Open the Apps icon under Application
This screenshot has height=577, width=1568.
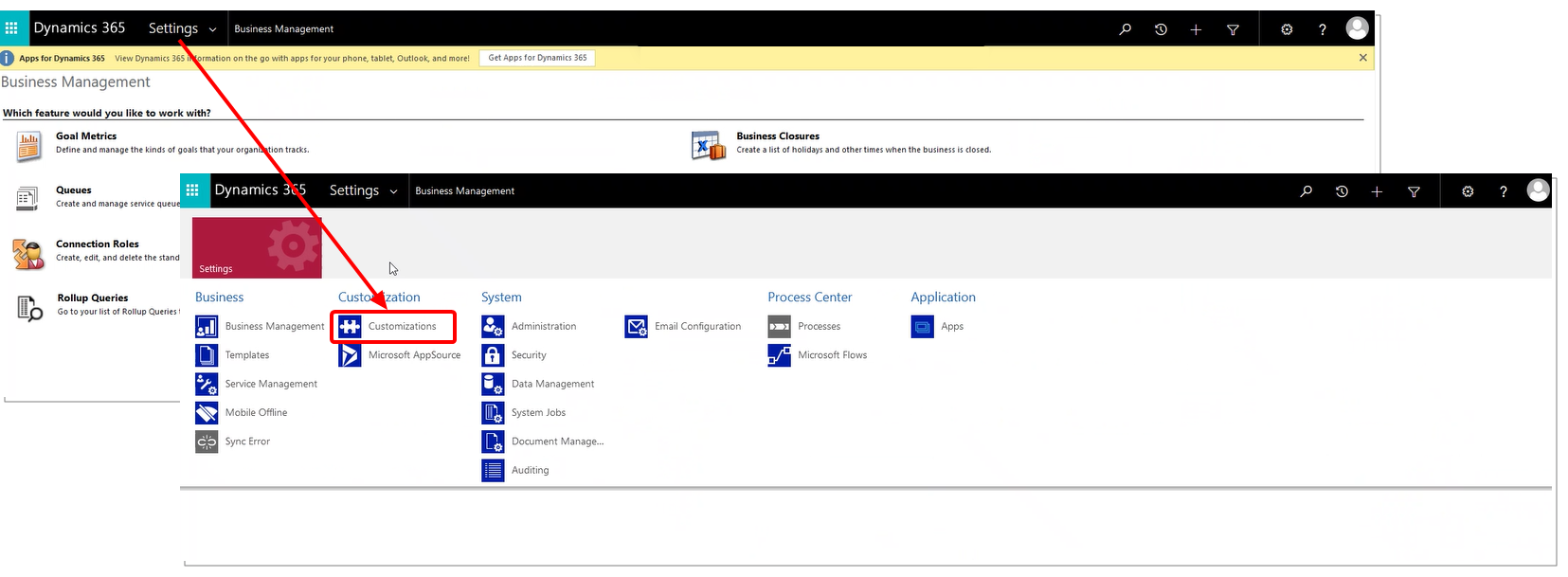922,326
